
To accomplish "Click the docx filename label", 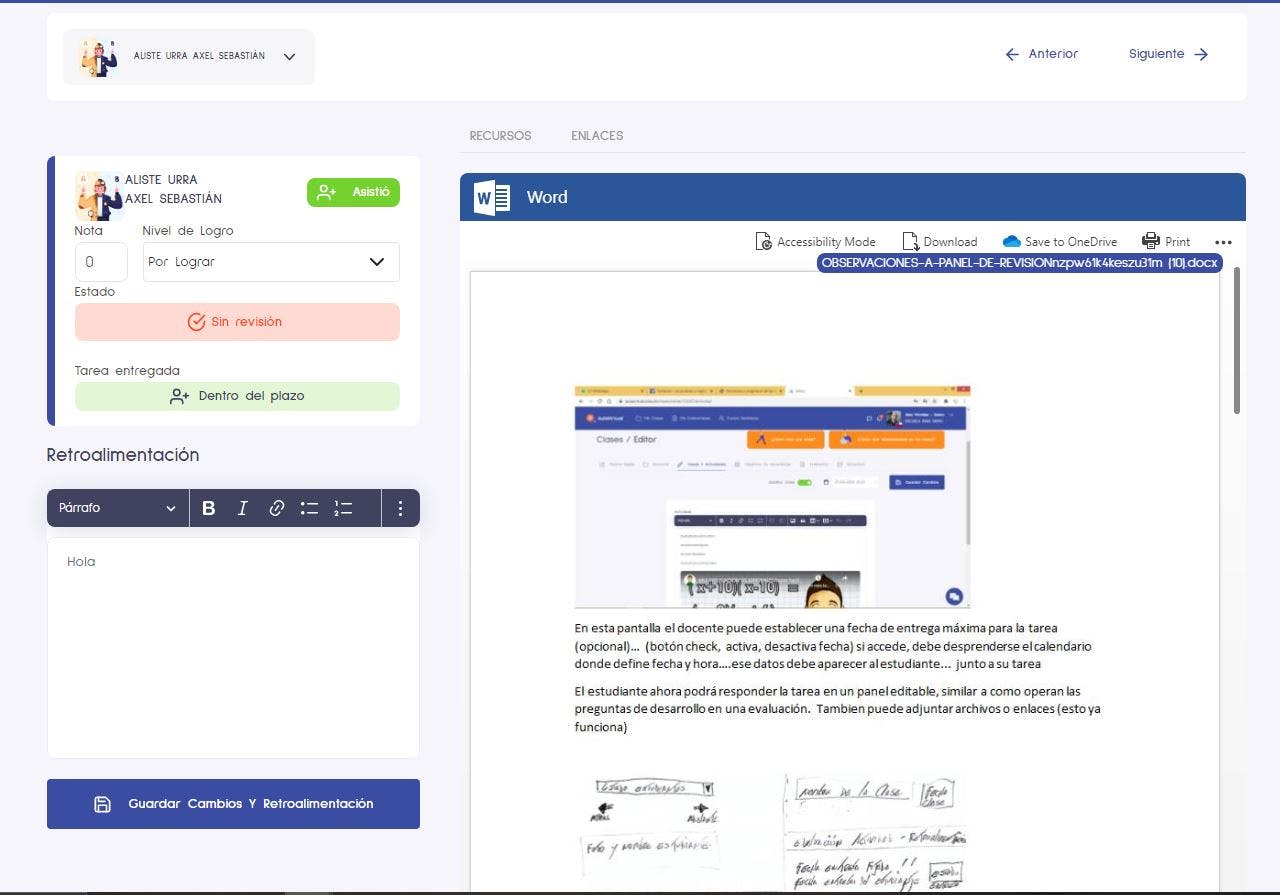I will [1020, 262].
